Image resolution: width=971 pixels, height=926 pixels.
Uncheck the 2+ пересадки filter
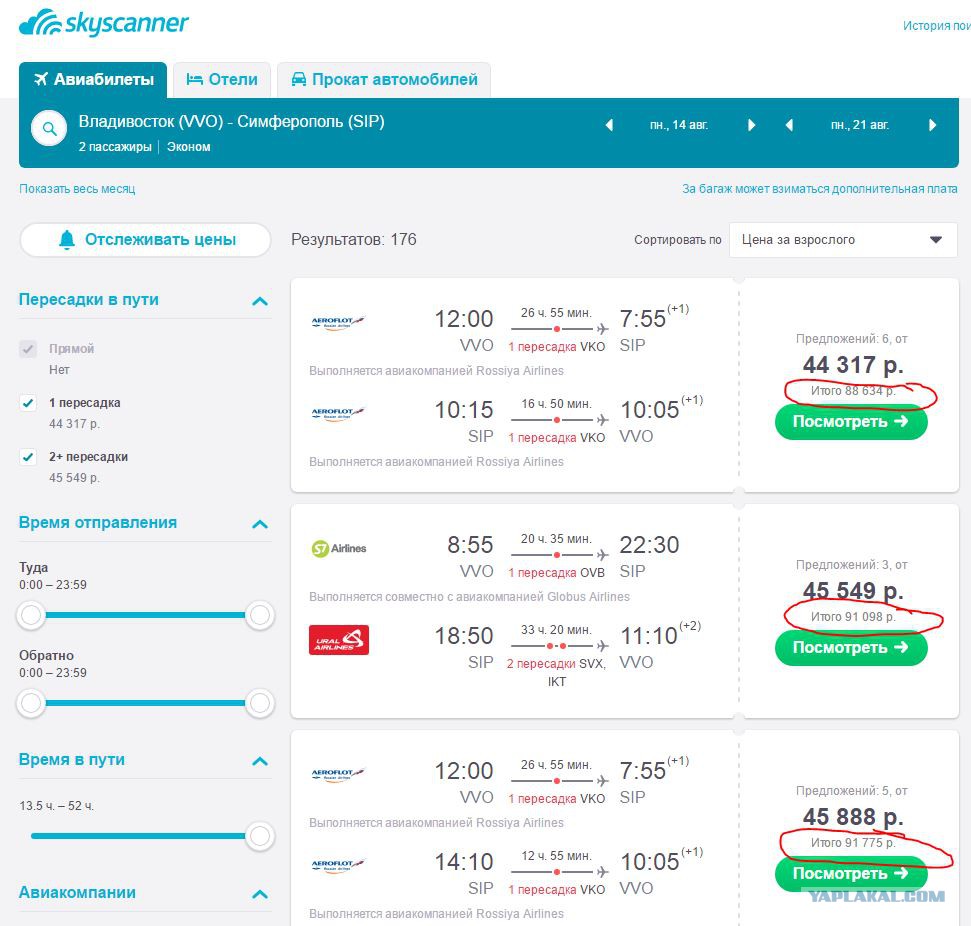click(x=28, y=457)
